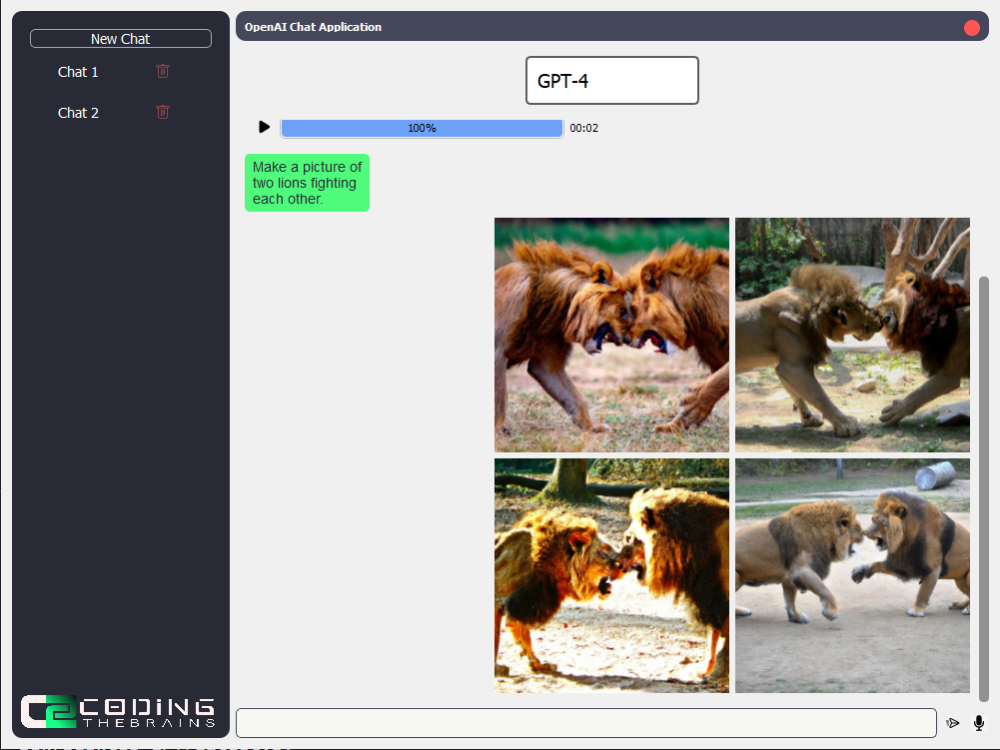Viewport: 1000px width, 750px height.
Task: Open the GPT-4 model selector
Action: pyautogui.click(x=612, y=80)
